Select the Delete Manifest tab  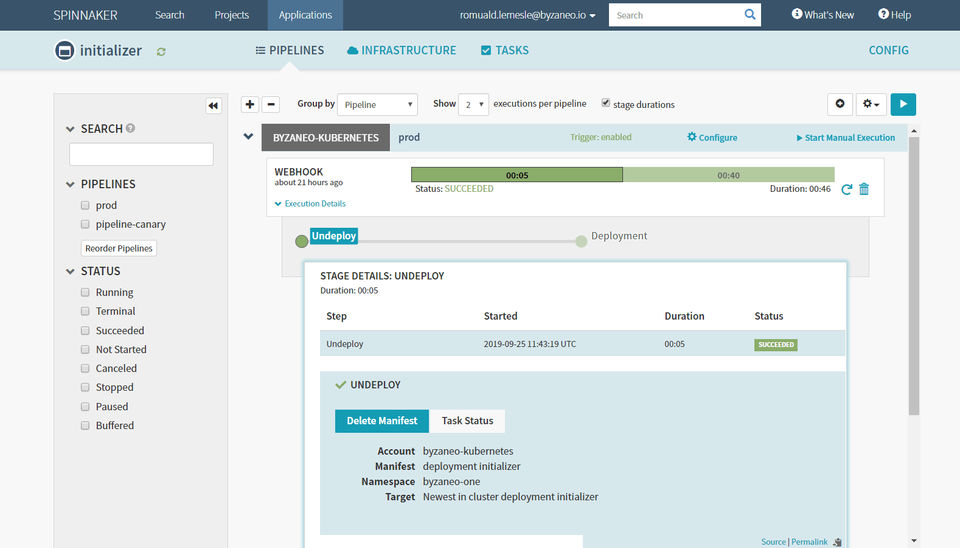coord(382,421)
